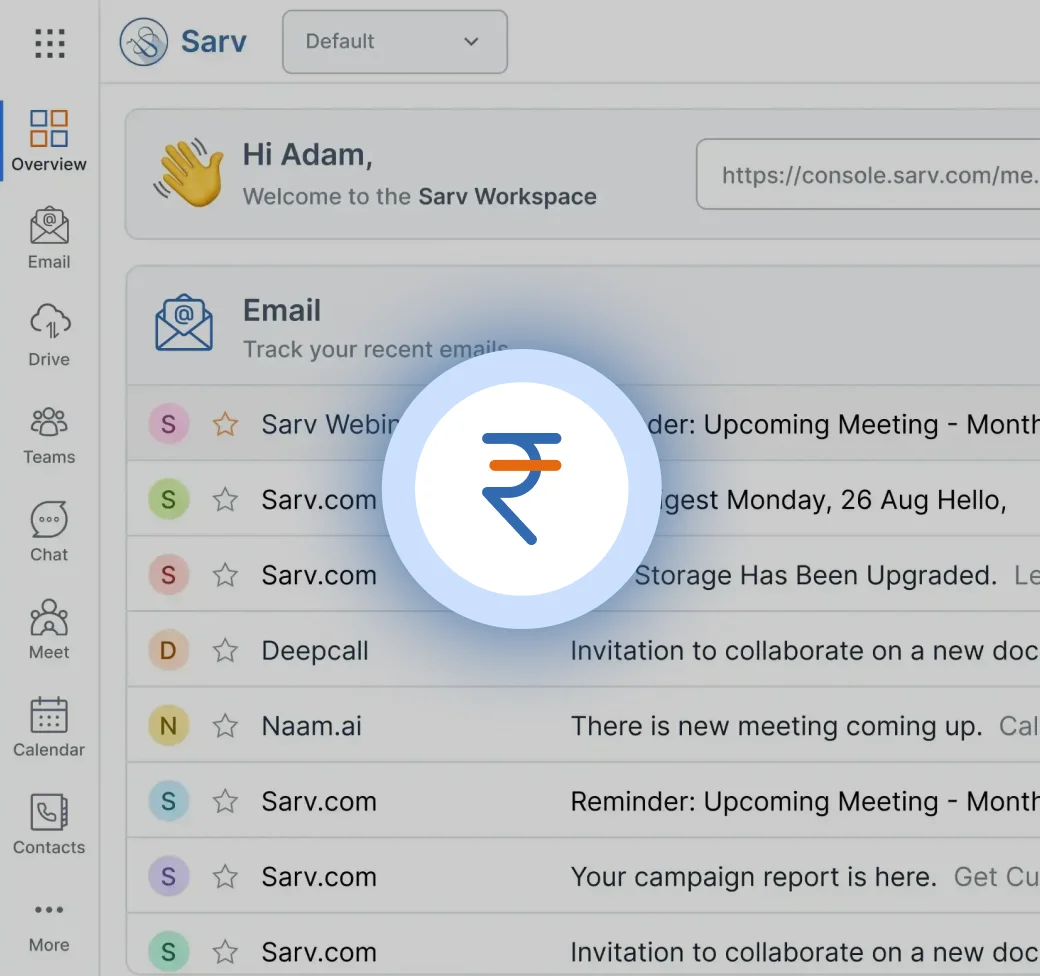The width and height of the screenshot is (1040, 976).
Task: Click the green S avatar on last email
Action: pyautogui.click(x=168, y=952)
